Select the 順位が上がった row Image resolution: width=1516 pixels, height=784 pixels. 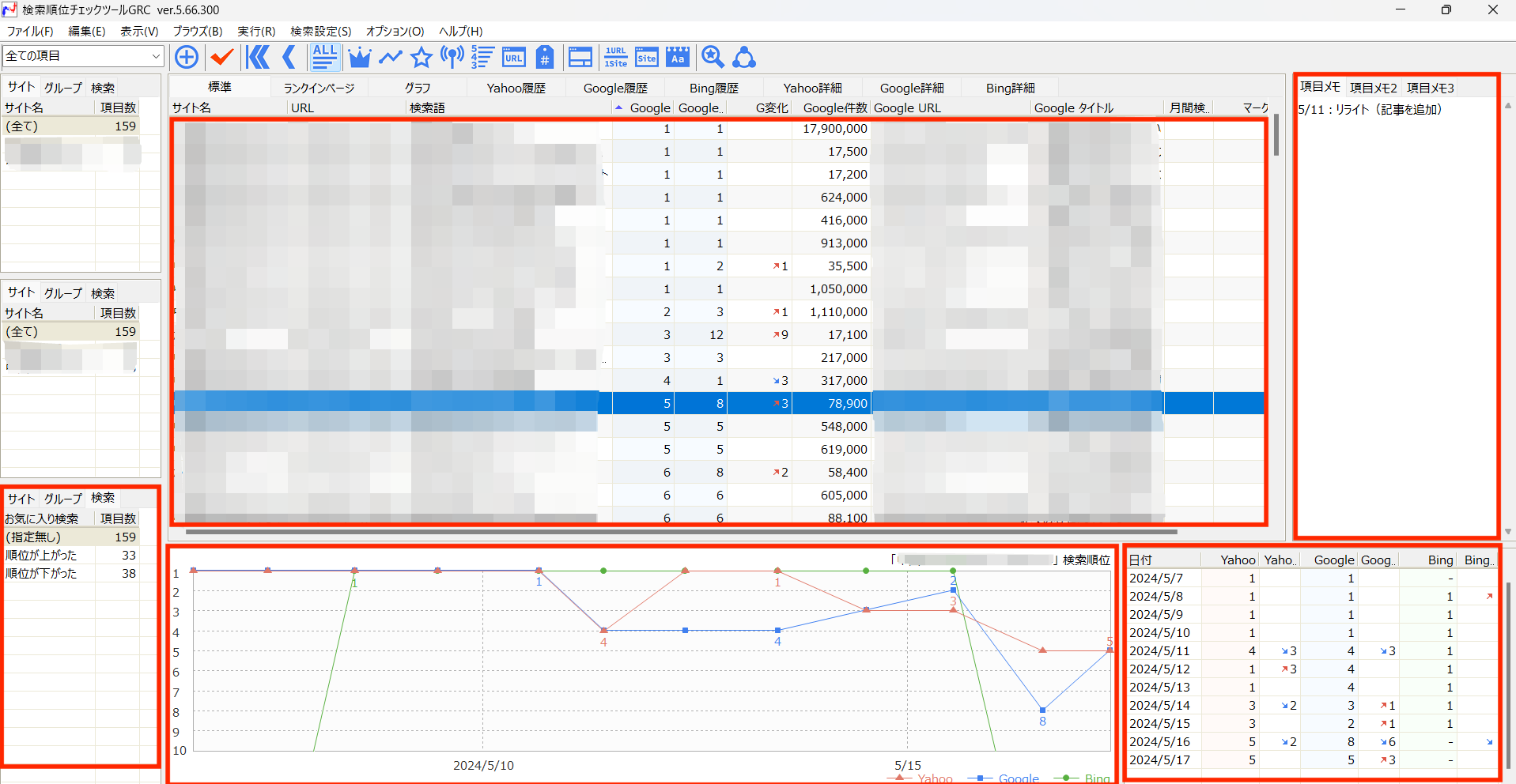point(71,556)
